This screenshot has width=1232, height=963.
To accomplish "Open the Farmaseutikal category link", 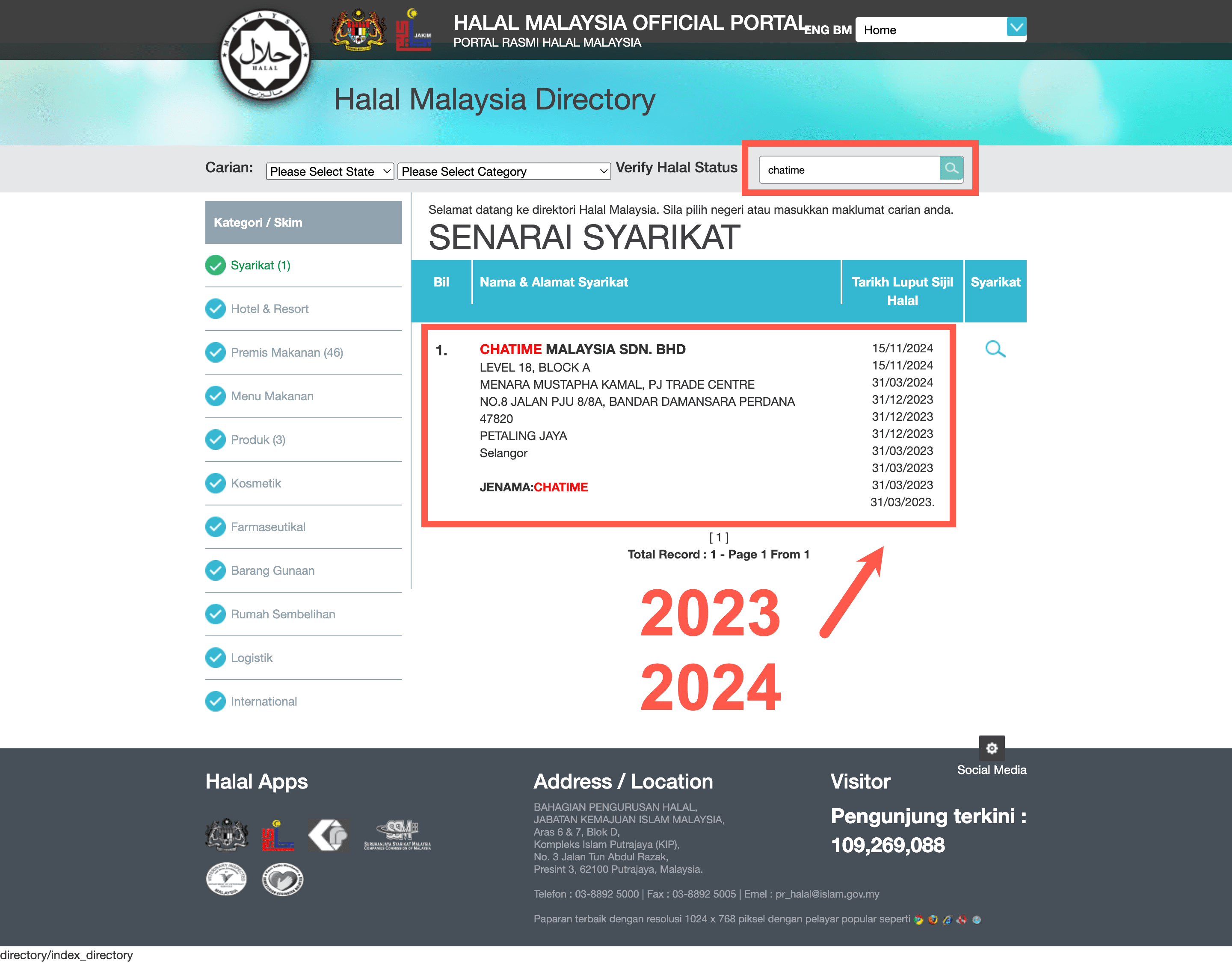I will [x=268, y=527].
